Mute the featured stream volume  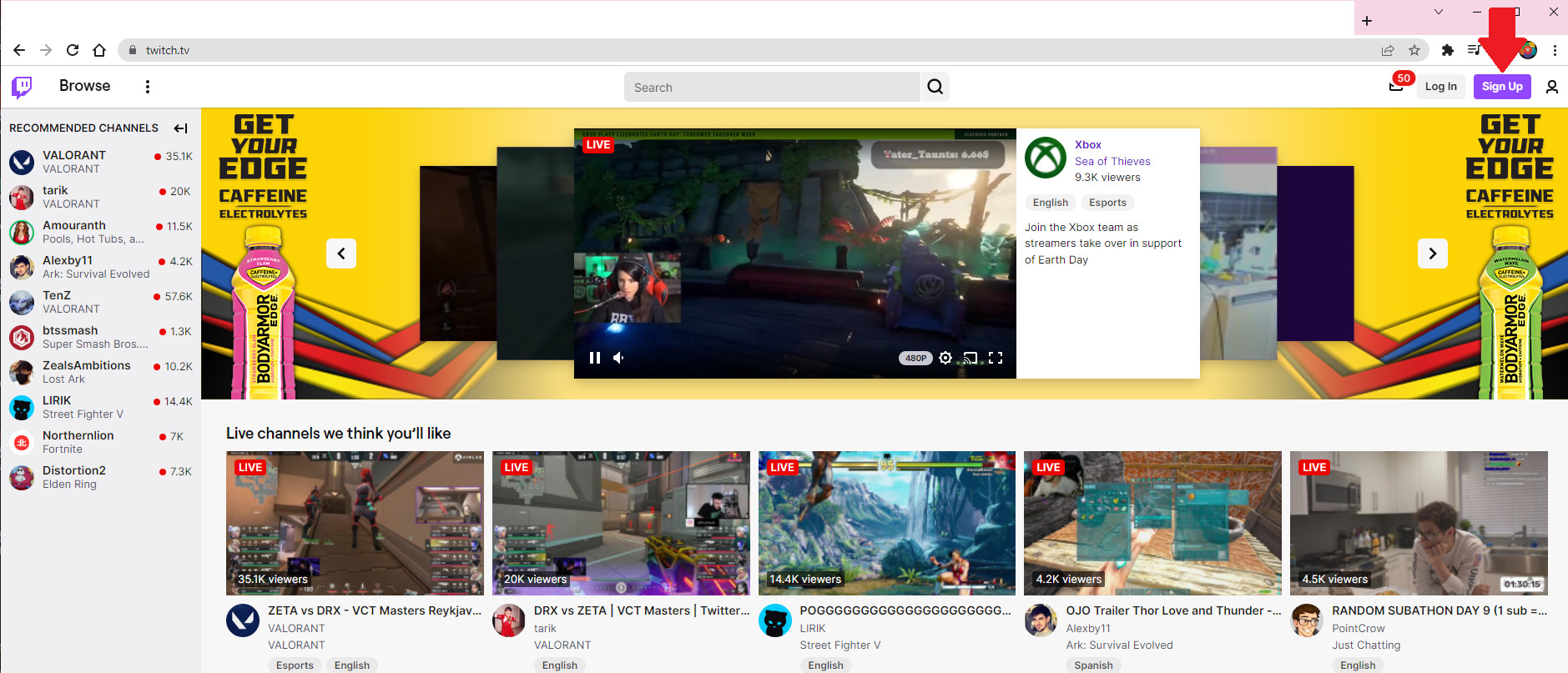click(618, 358)
